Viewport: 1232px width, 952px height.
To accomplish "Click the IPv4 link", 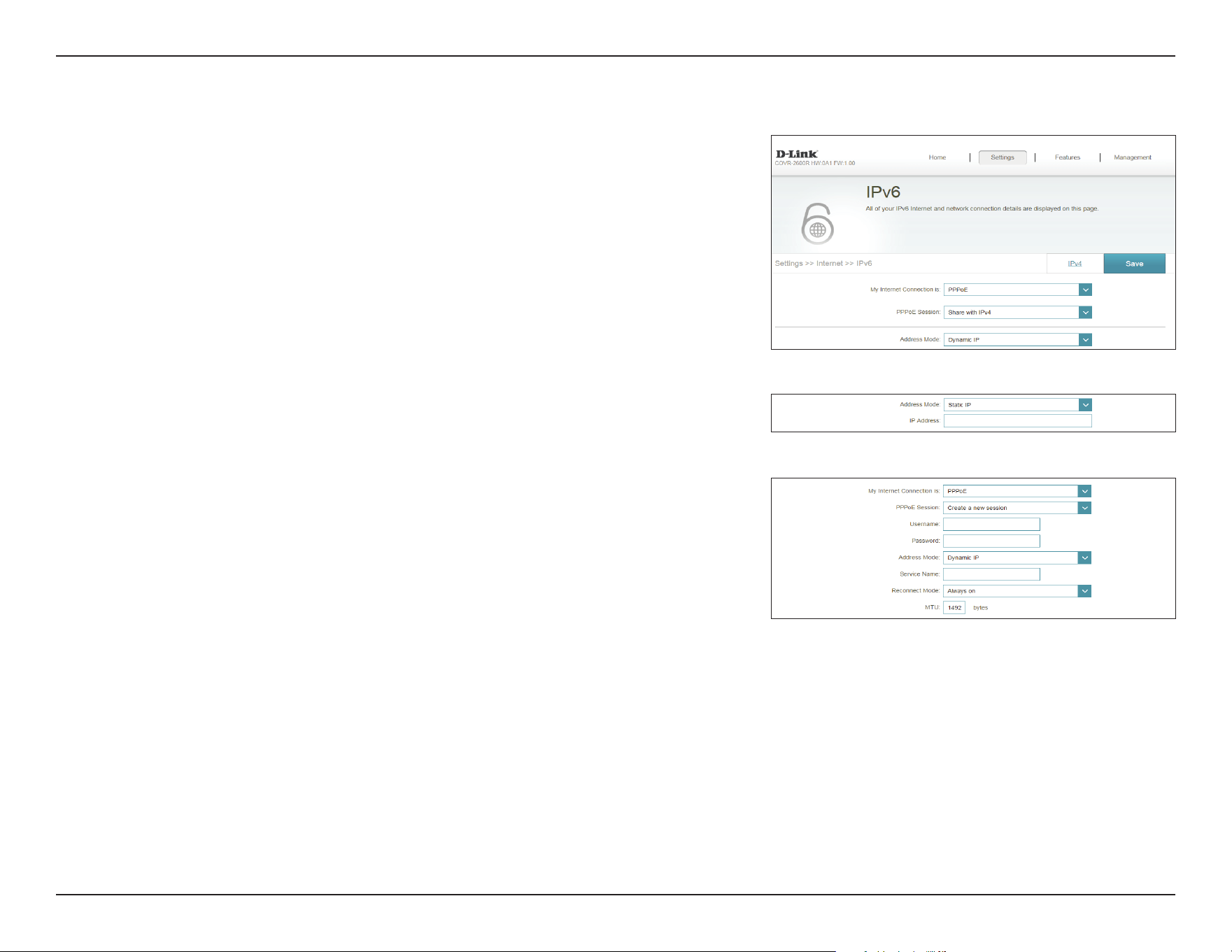I will click(x=1075, y=264).
